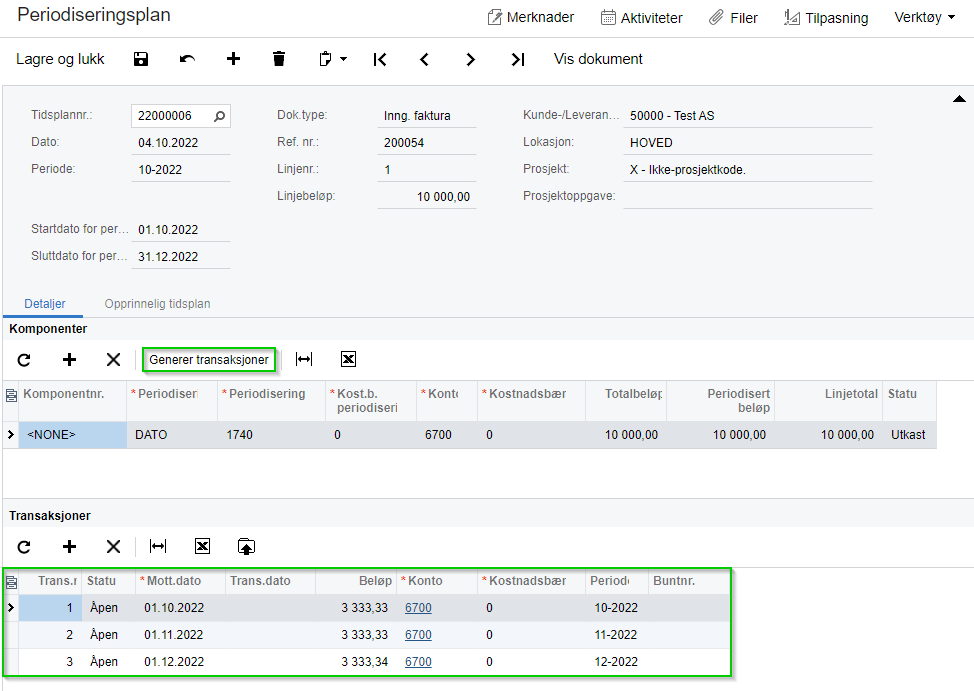Click the save disk icon in toolbar
The image size is (974, 691).
tap(141, 59)
